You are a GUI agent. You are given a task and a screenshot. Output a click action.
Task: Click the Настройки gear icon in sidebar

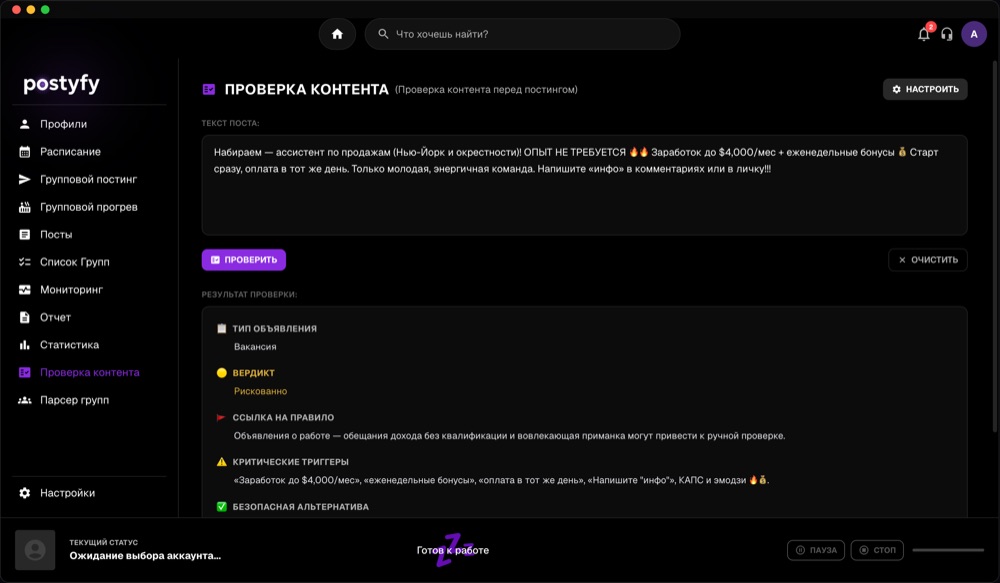(25, 492)
